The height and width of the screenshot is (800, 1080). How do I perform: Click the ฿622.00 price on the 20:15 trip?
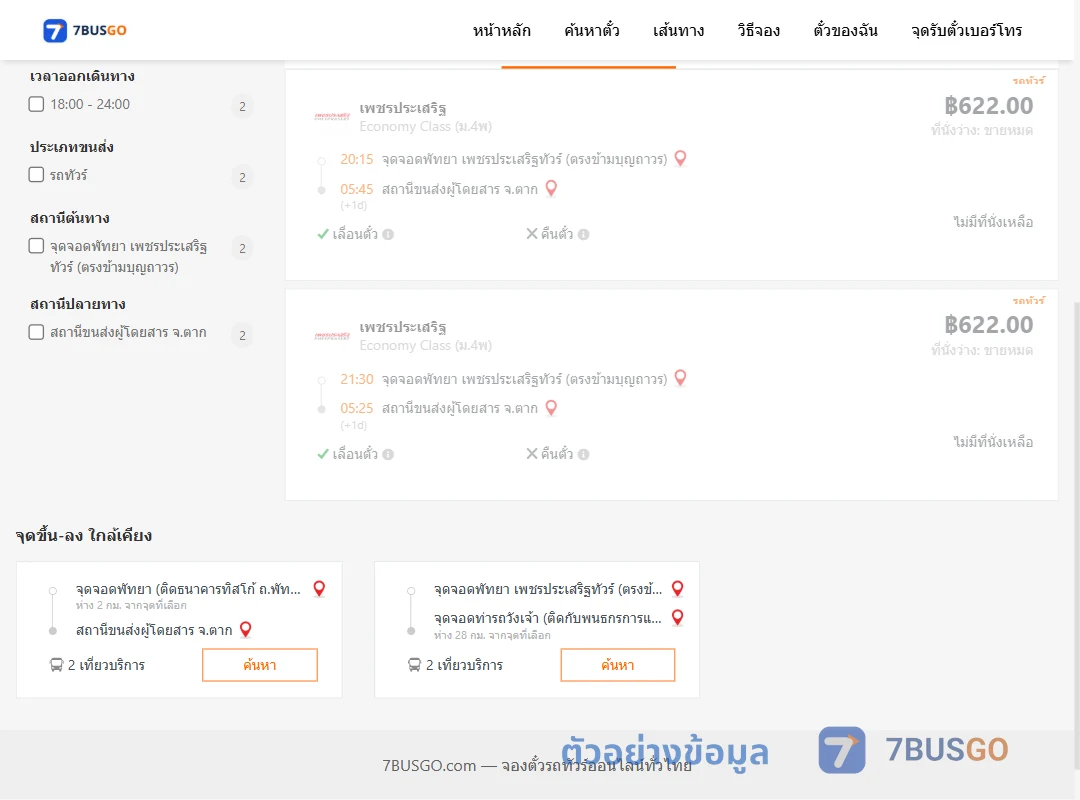click(x=988, y=105)
